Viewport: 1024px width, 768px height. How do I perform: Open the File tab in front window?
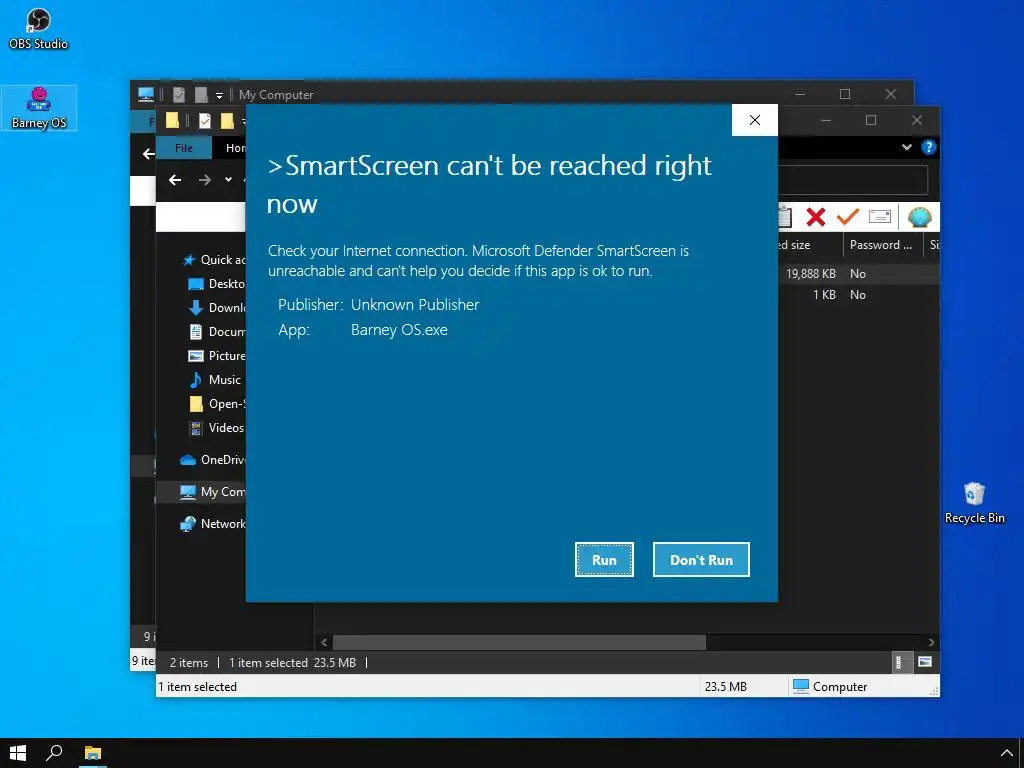pyautogui.click(x=184, y=148)
